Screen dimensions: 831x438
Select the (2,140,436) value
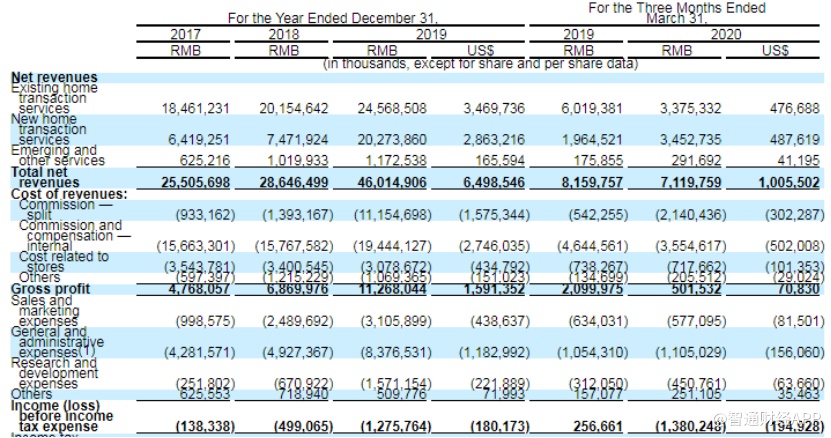tap(691, 215)
